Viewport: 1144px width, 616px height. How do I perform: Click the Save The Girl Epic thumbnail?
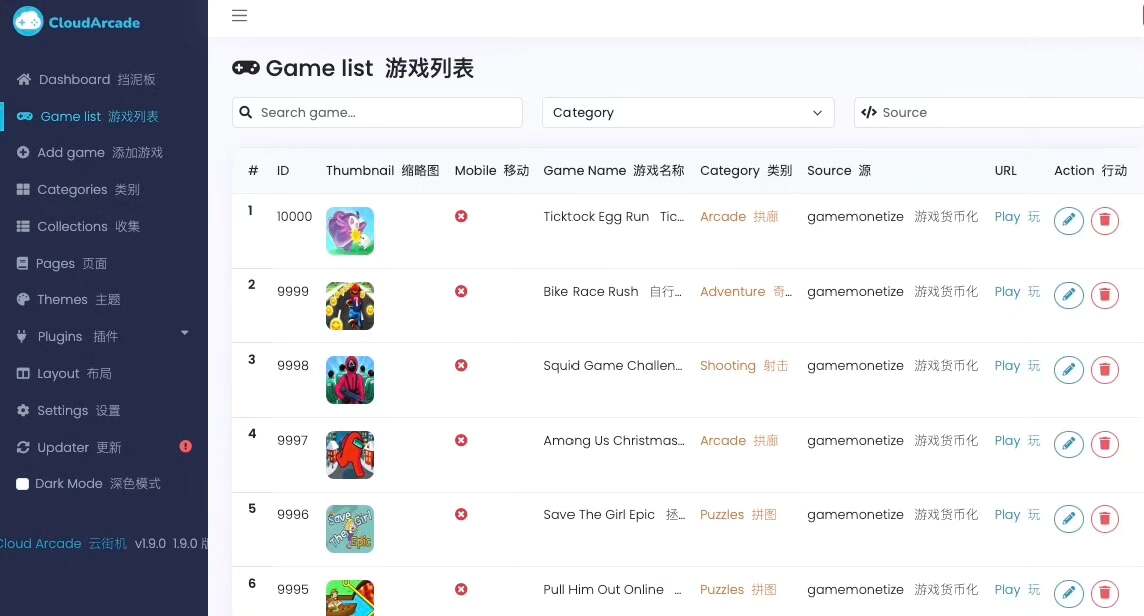(x=350, y=528)
